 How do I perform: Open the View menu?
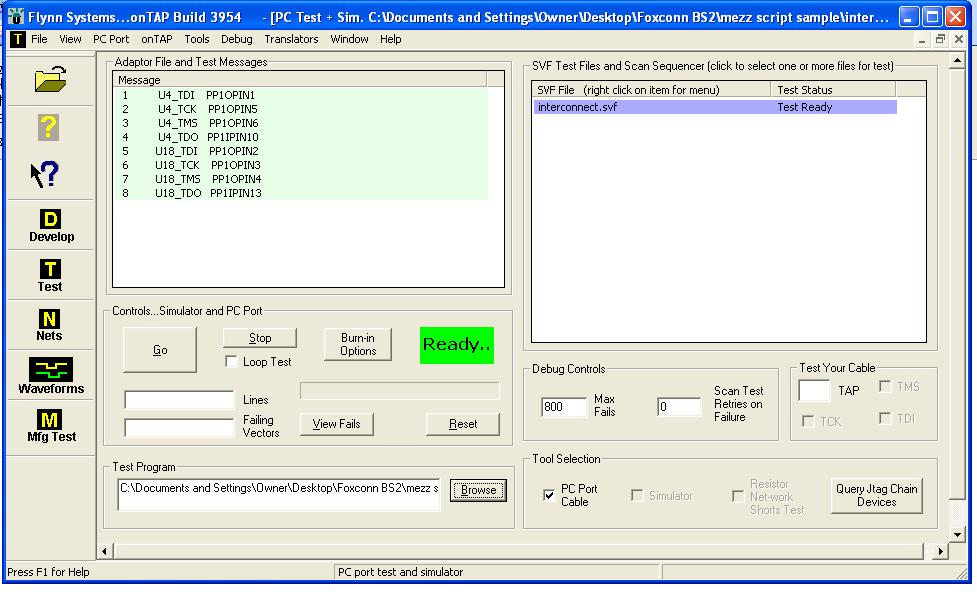(x=70, y=39)
